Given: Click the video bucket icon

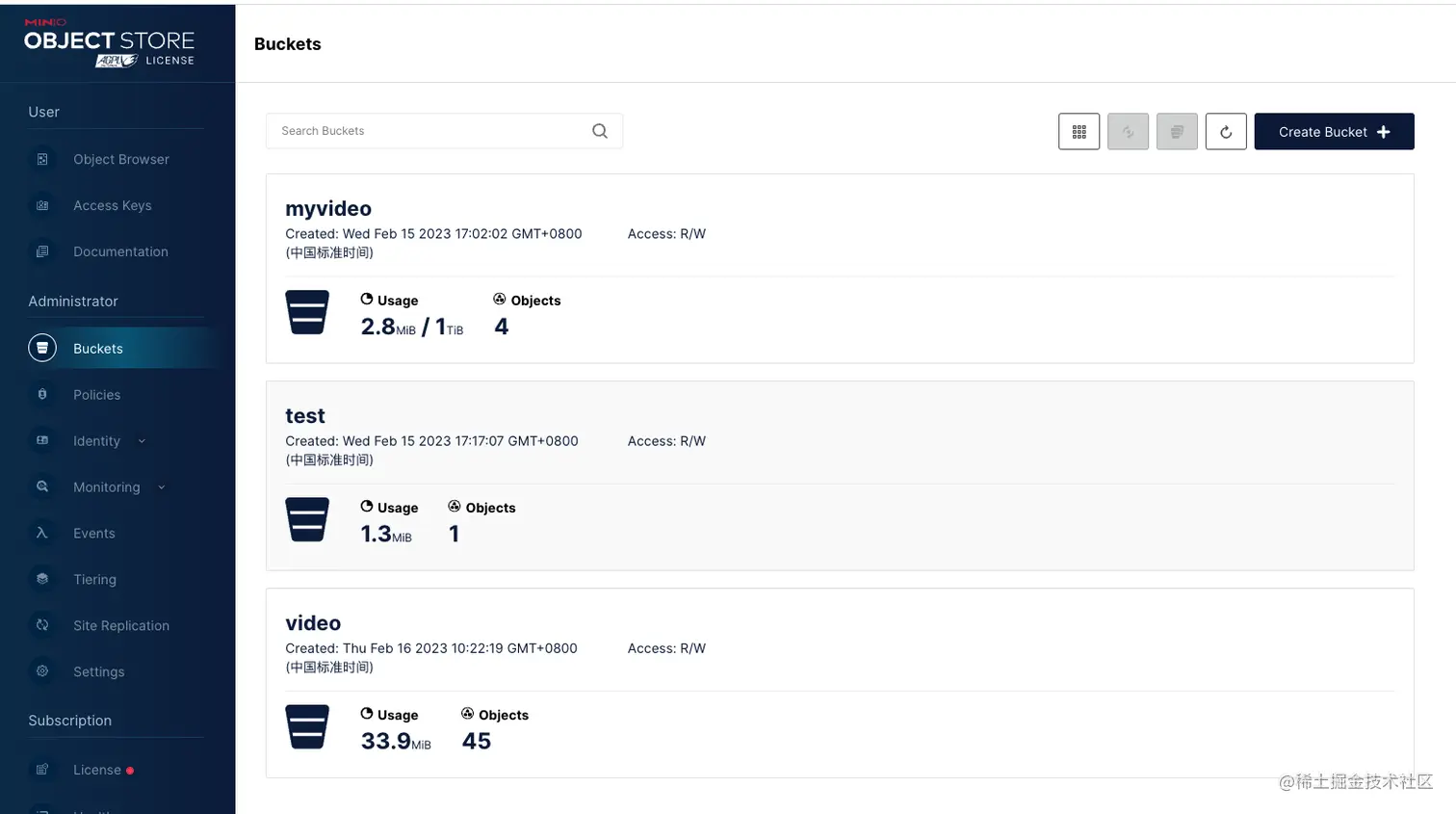Looking at the screenshot, I should pyautogui.click(x=307, y=726).
